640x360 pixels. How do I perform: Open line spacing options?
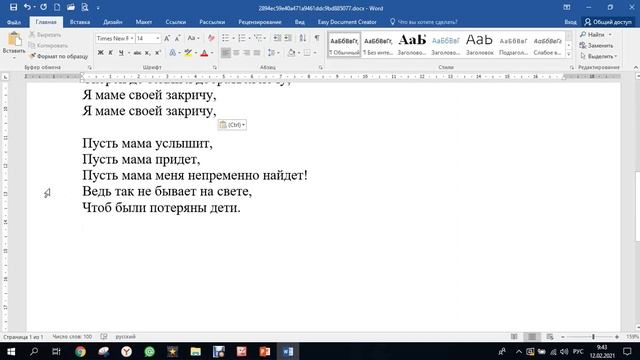pyautogui.click(x=272, y=53)
